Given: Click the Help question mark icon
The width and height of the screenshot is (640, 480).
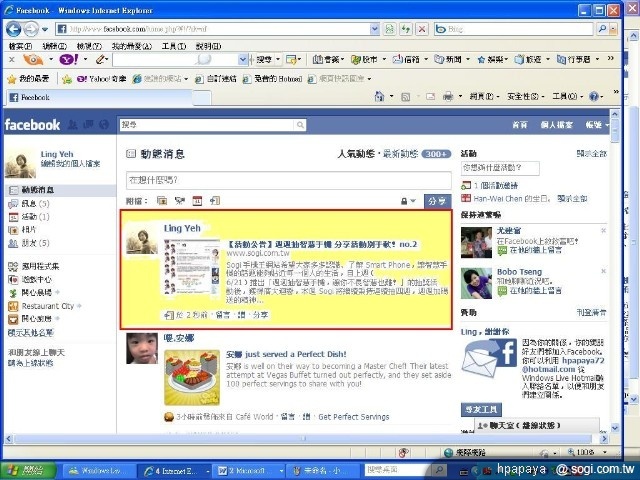Looking at the screenshot, I should click(594, 97).
